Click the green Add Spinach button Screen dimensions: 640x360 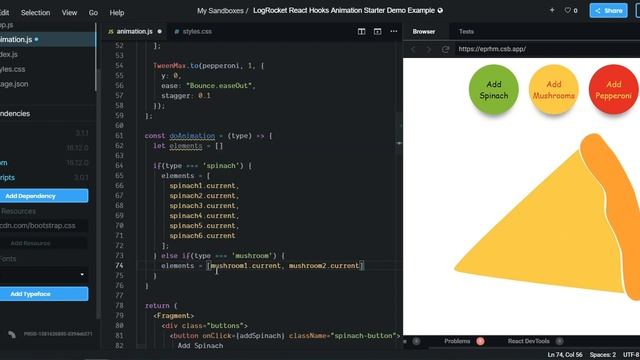coord(493,89)
